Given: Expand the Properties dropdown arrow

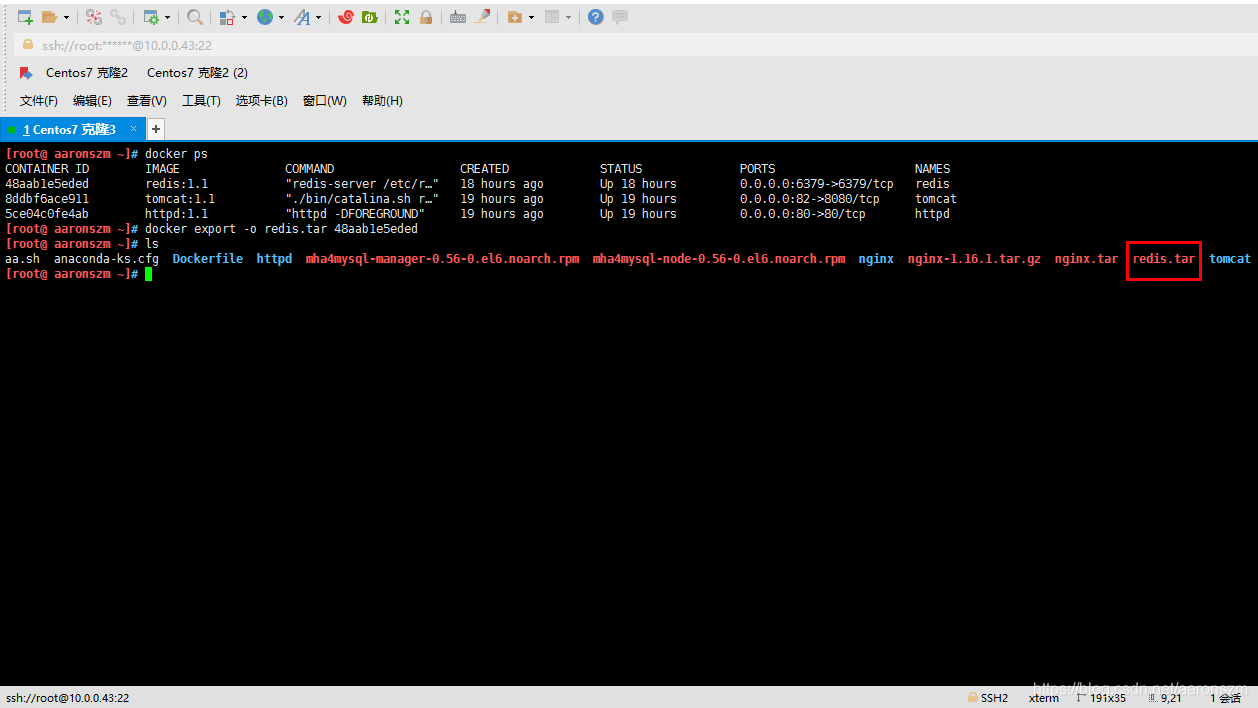Looking at the screenshot, I should pos(167,17).
